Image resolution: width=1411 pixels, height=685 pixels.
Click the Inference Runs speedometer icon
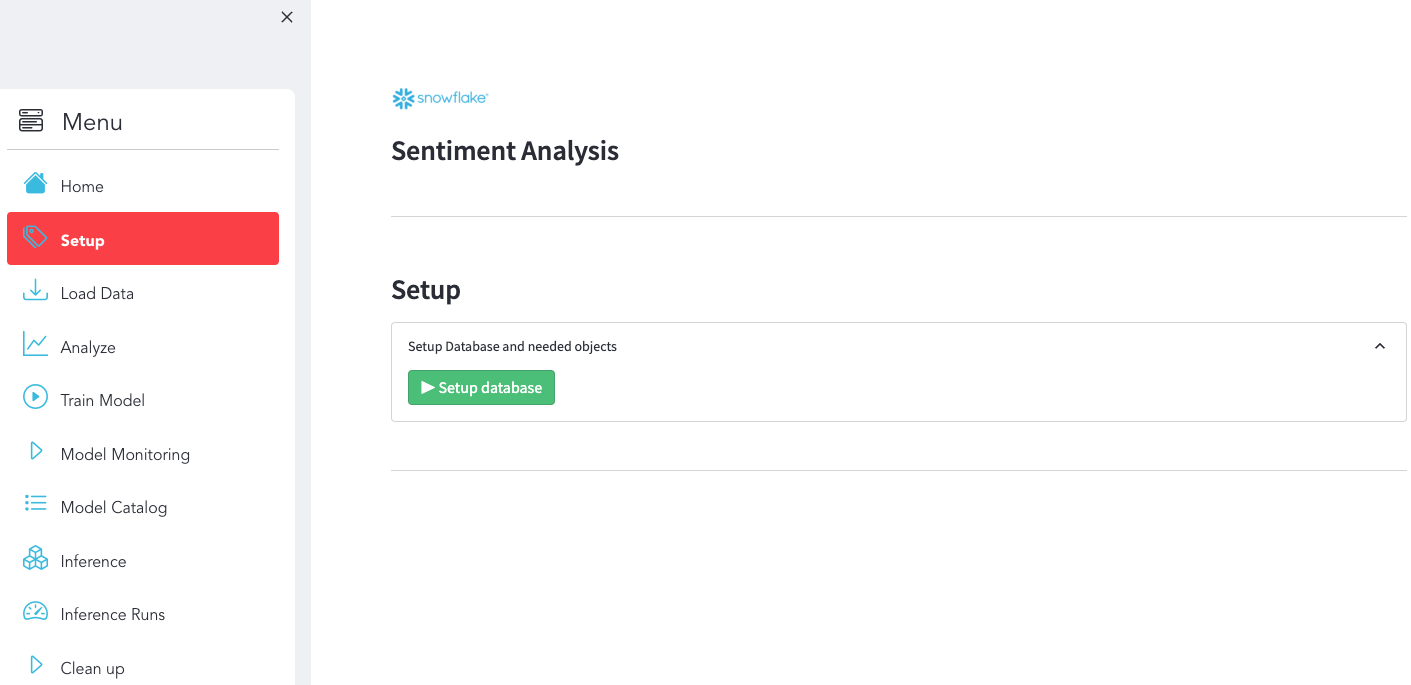pyautogui.click(x=35, y=612)
